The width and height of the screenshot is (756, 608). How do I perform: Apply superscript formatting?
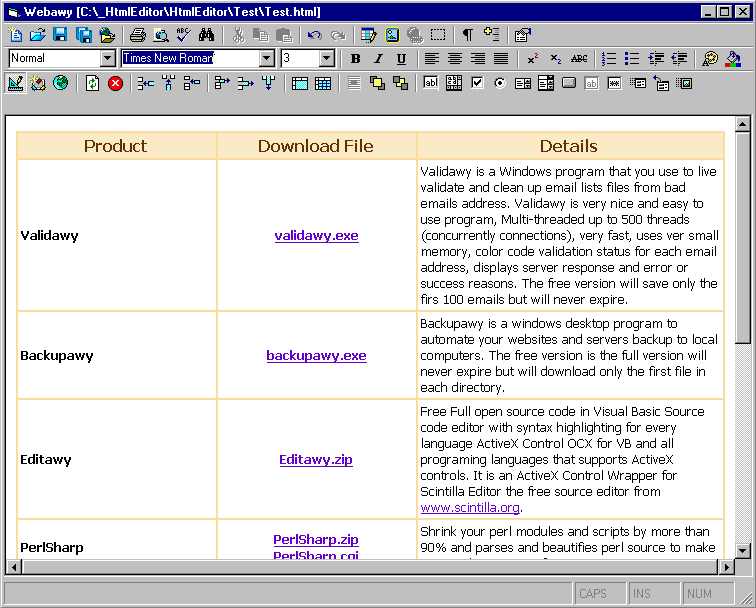(x=533, y=59)
